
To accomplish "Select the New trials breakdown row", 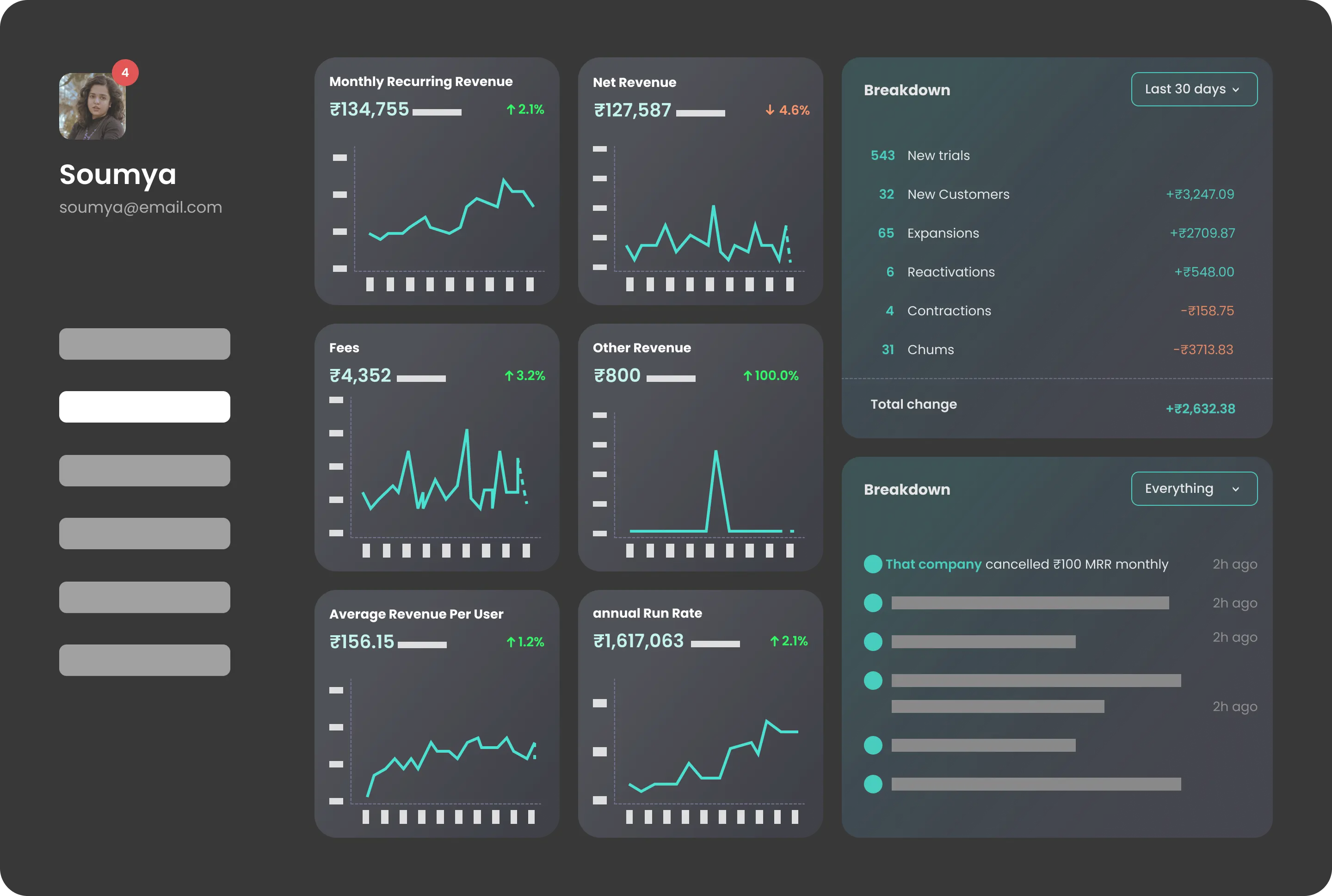I will pos(937,155).
